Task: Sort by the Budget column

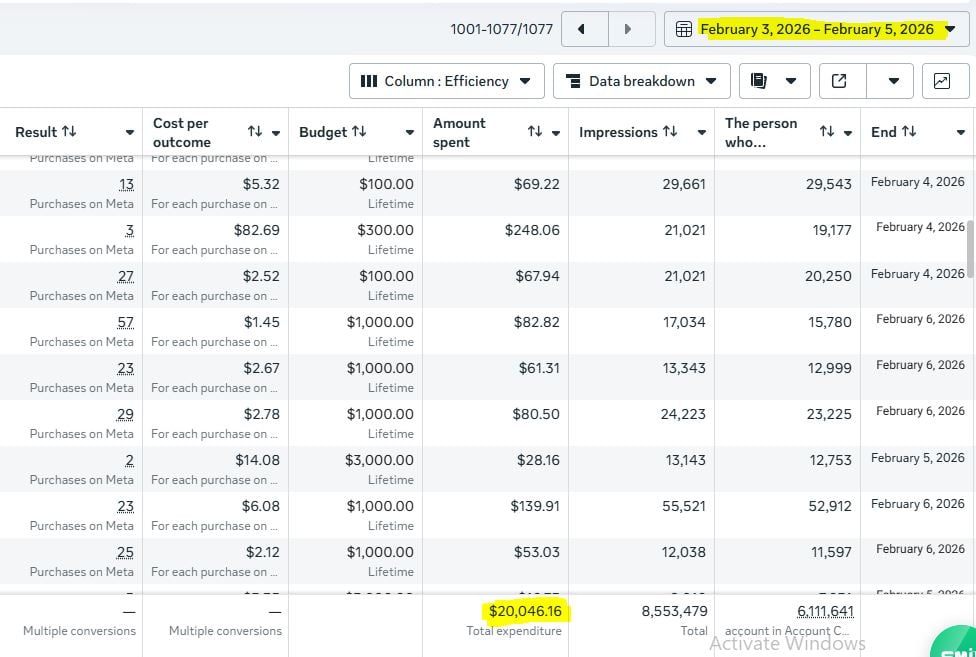Action: (359, 132)
